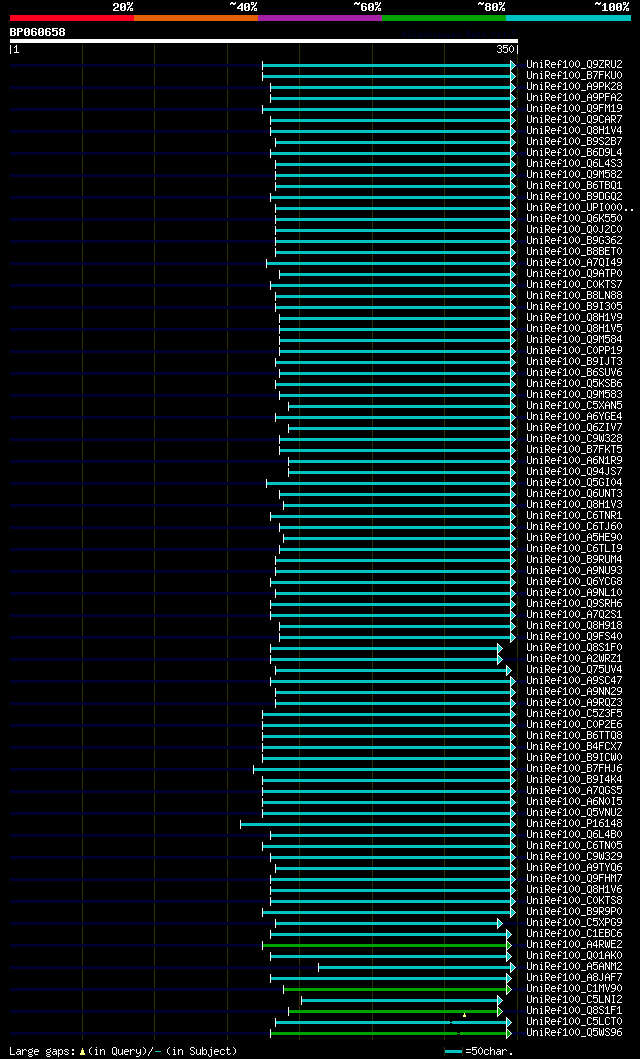
Task: Select the UniRef100_Q9M582 label
Action: point(575,175)
